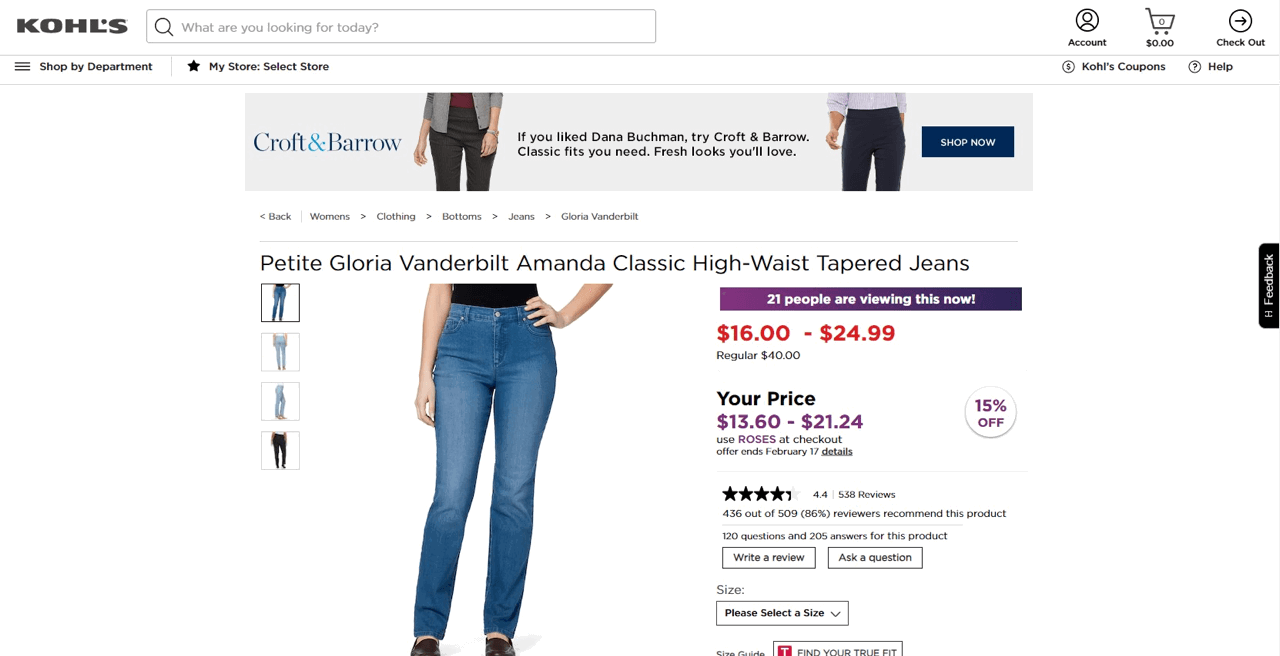Click the Kohl's Coupons dollar-sign icon
The width and height of the screenshot is (1280, 656).
(x=1069, y=66)
